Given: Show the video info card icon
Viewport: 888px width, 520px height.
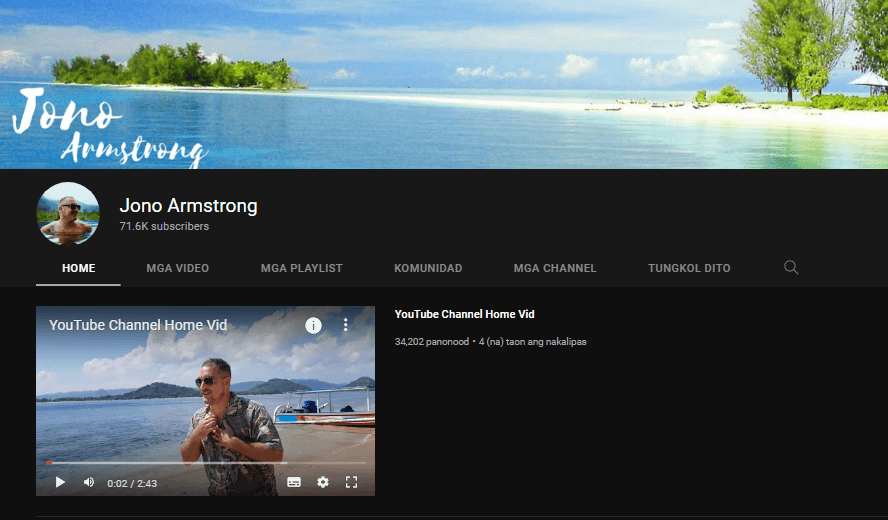Looking at the screenshot, I should pos(313,325).
